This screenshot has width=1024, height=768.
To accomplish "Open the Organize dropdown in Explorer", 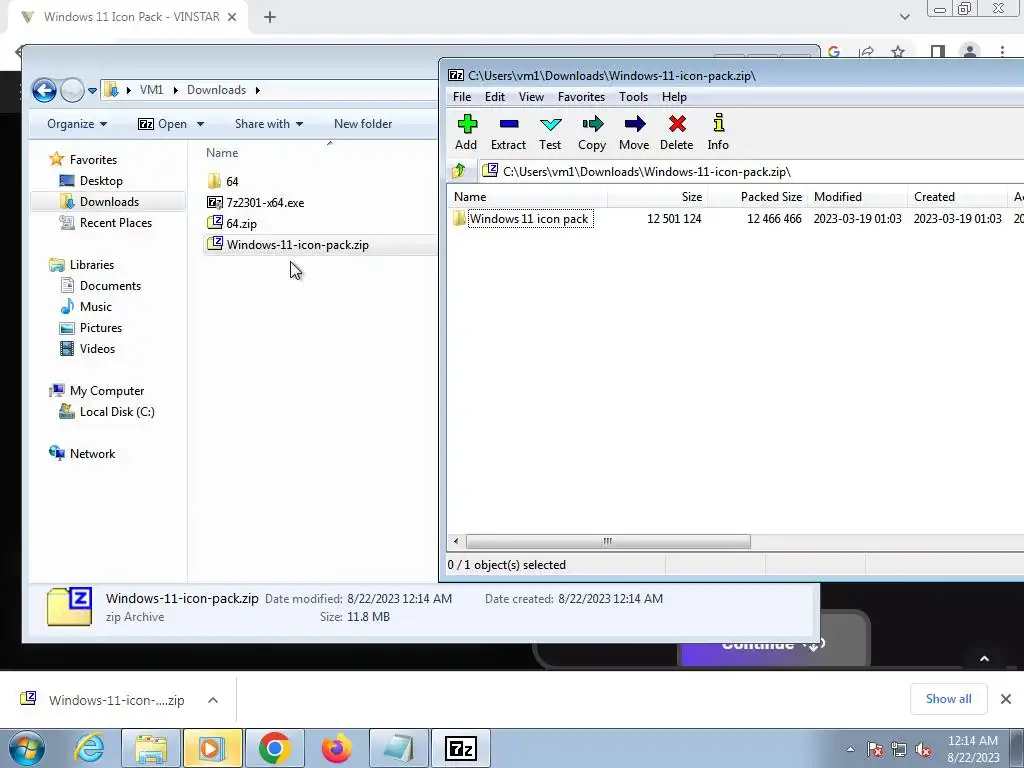I will 77,124.
